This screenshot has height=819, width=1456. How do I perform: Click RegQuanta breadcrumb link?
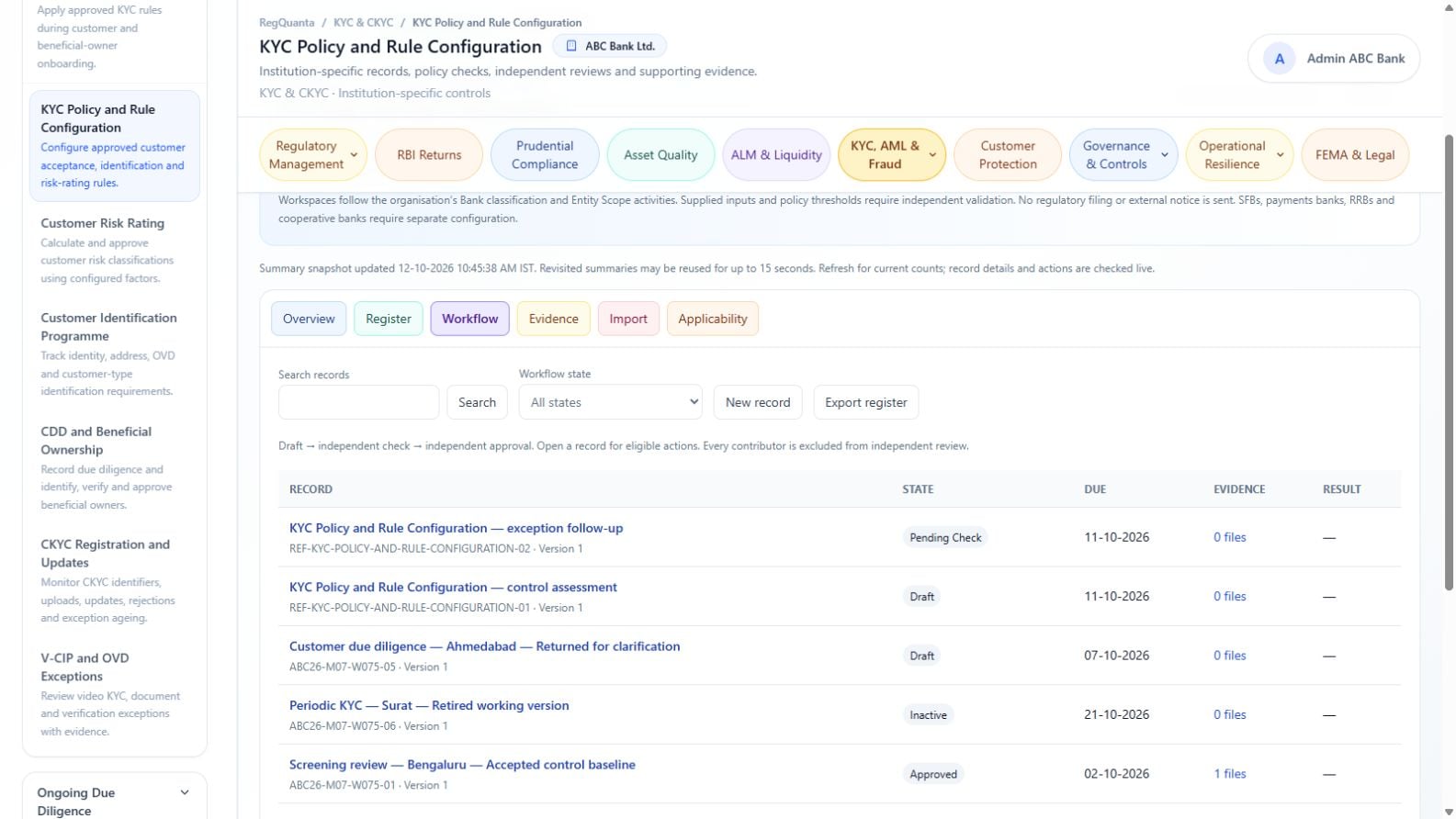pyautogui.click(x=287, y=23)
